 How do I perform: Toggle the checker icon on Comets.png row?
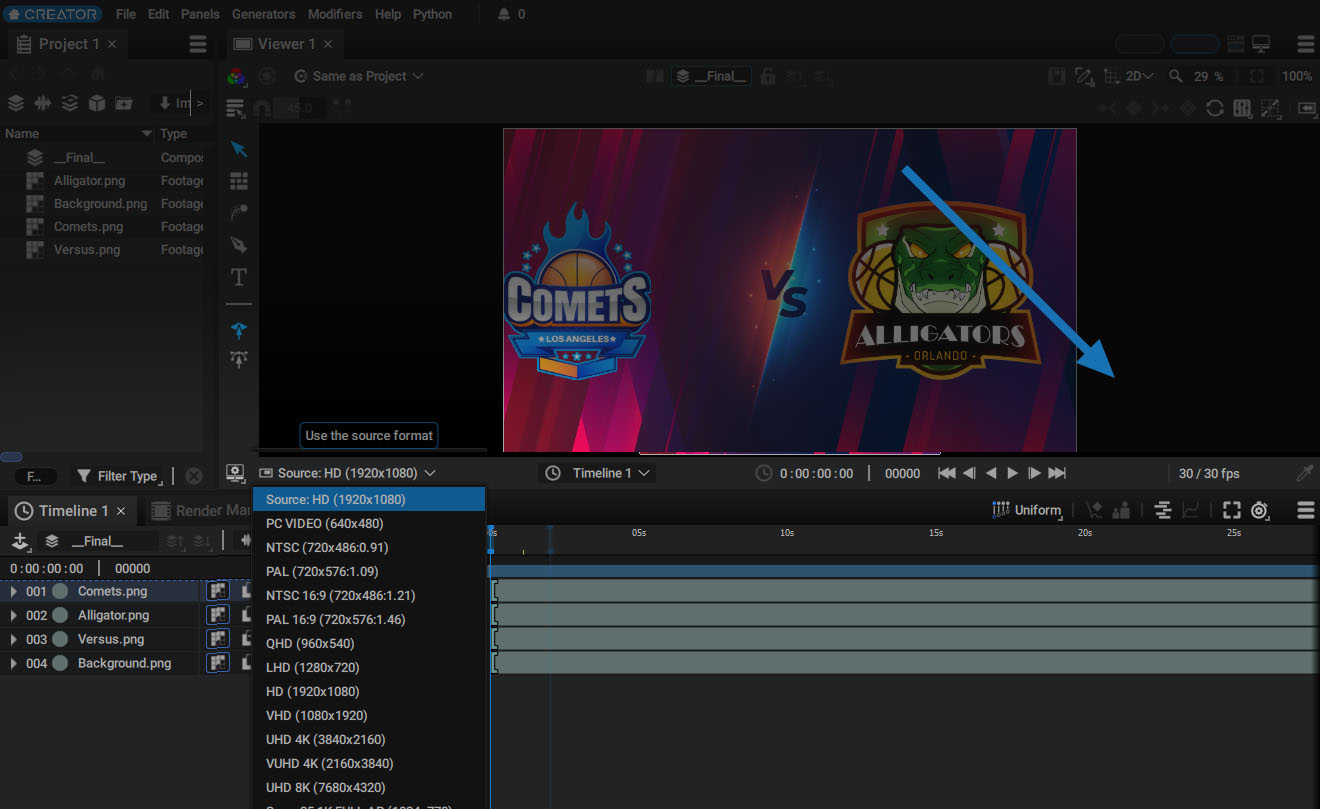click(x=218, y=591)
